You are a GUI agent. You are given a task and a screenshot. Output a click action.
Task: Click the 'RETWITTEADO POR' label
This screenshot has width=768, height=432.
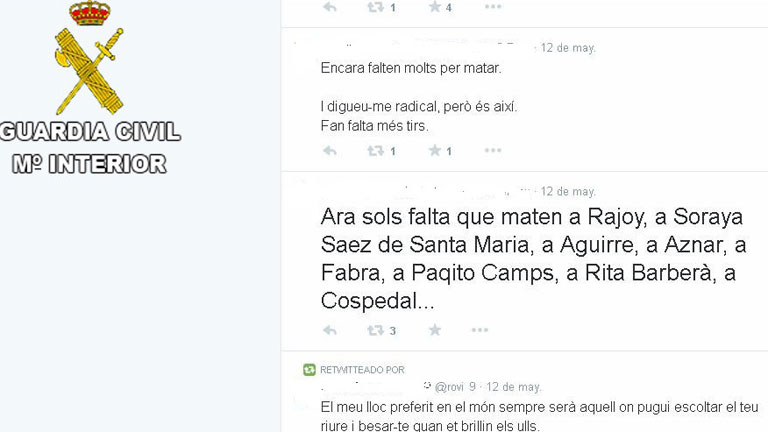click(x=362, y=370)
